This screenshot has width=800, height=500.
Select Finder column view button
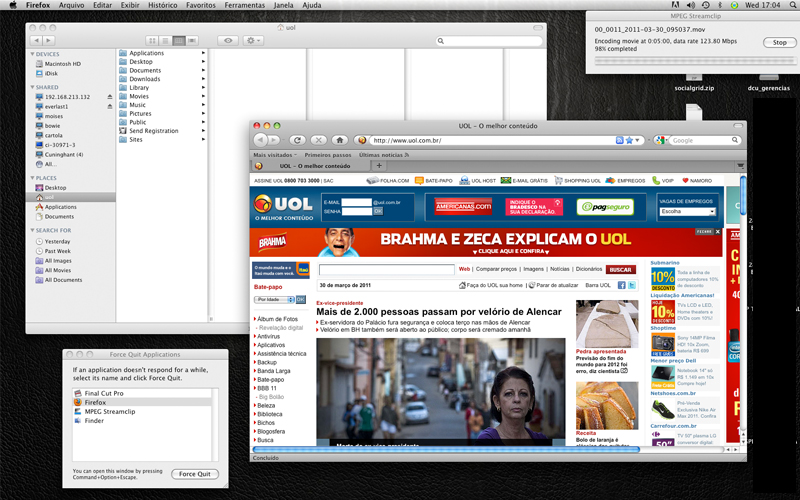point(179,40)
